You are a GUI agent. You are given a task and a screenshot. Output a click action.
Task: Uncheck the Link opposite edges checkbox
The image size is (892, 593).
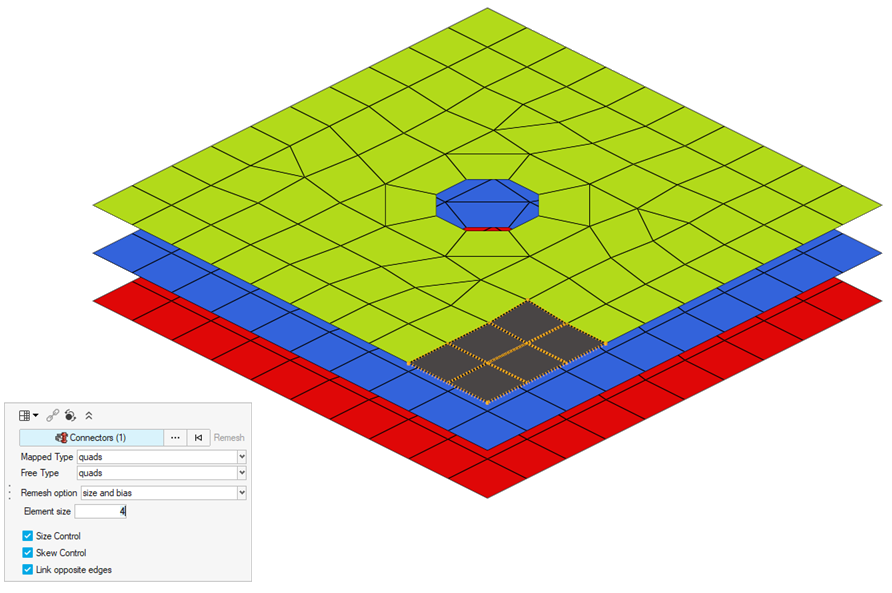(x=27, y=570)
